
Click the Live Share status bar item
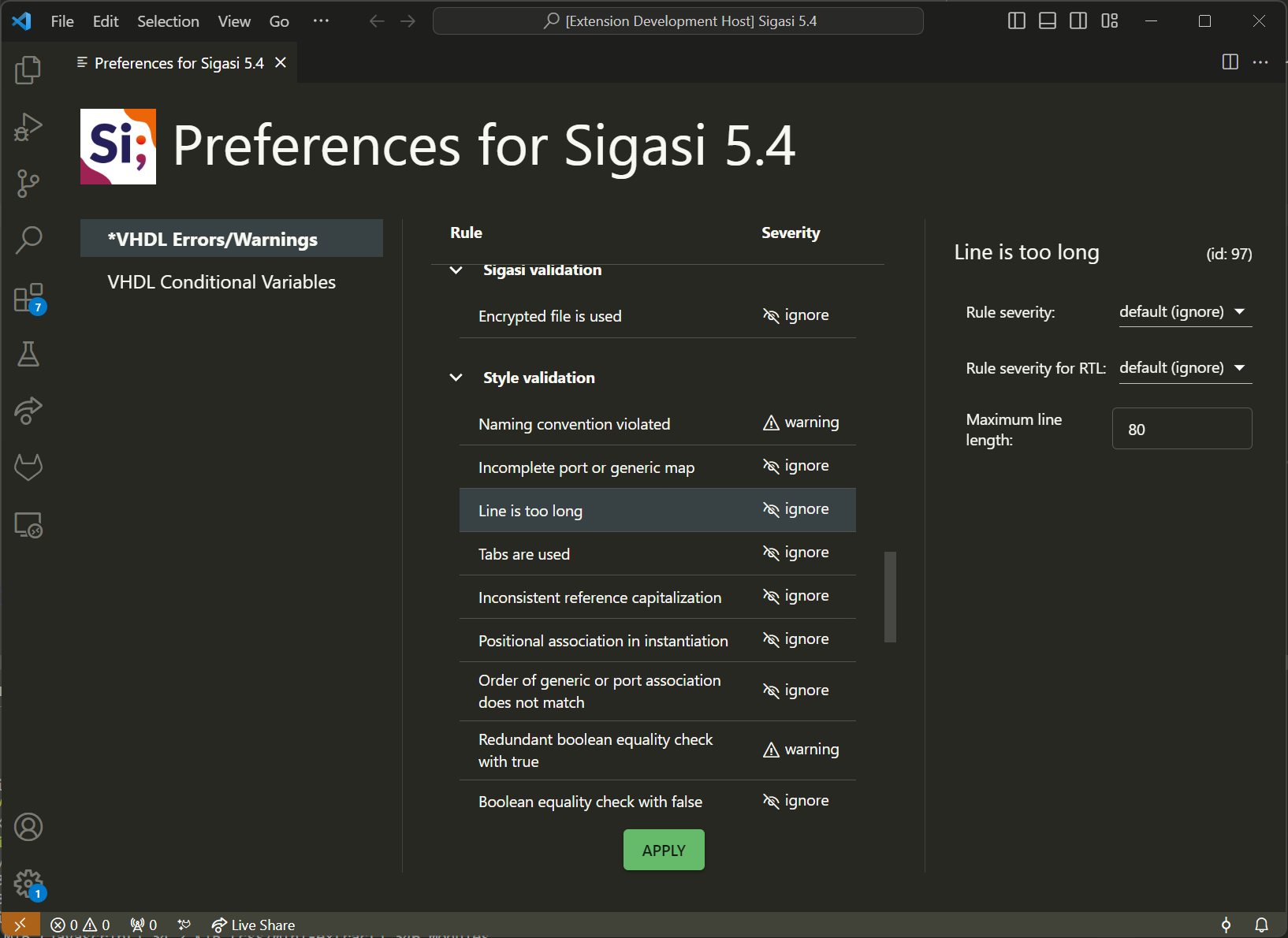click(253, 925)
